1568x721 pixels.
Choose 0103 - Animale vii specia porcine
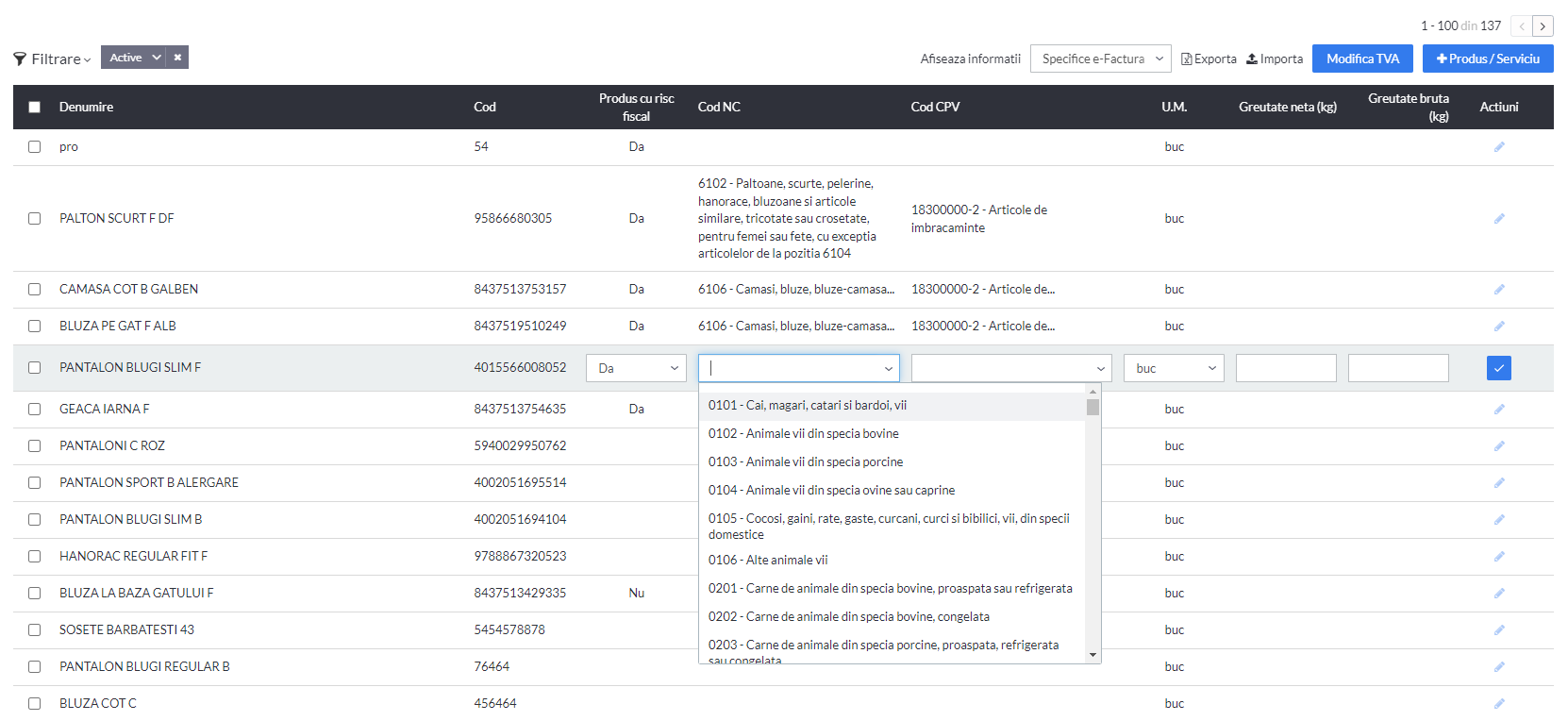point(892,462)
